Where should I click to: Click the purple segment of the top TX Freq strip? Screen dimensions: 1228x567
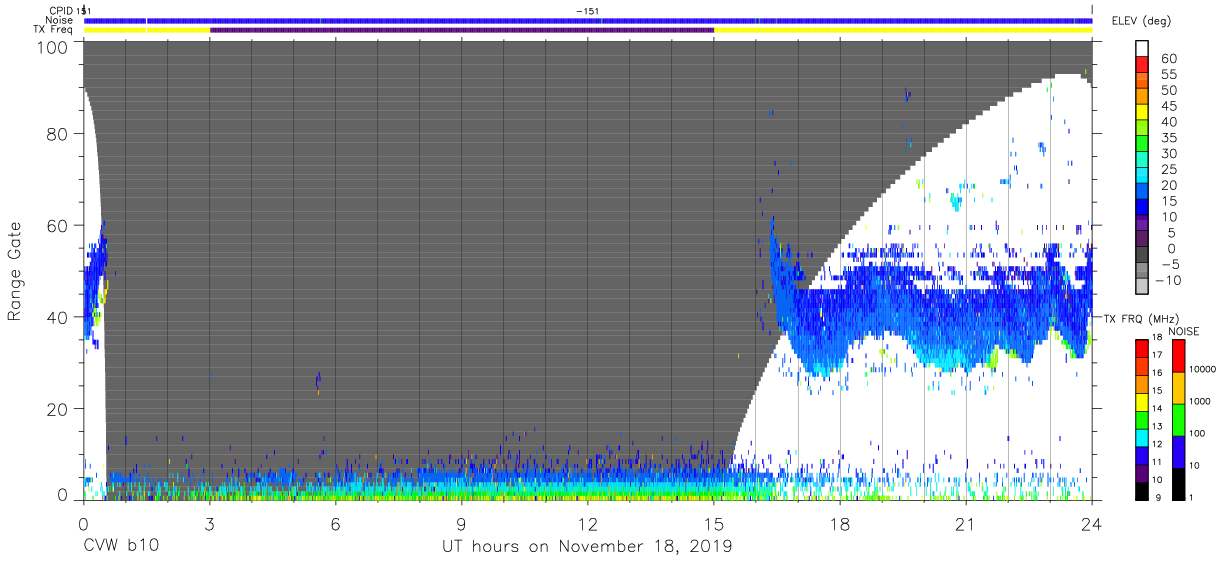462,30
